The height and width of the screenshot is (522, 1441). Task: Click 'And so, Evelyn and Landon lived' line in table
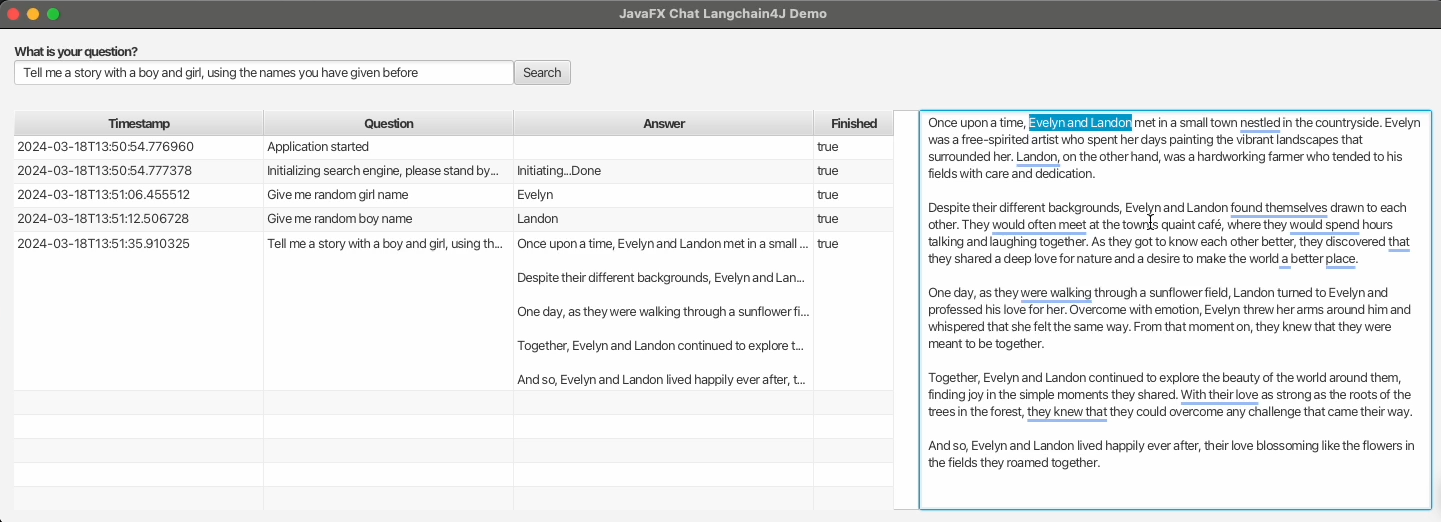[x=661, y=380]
